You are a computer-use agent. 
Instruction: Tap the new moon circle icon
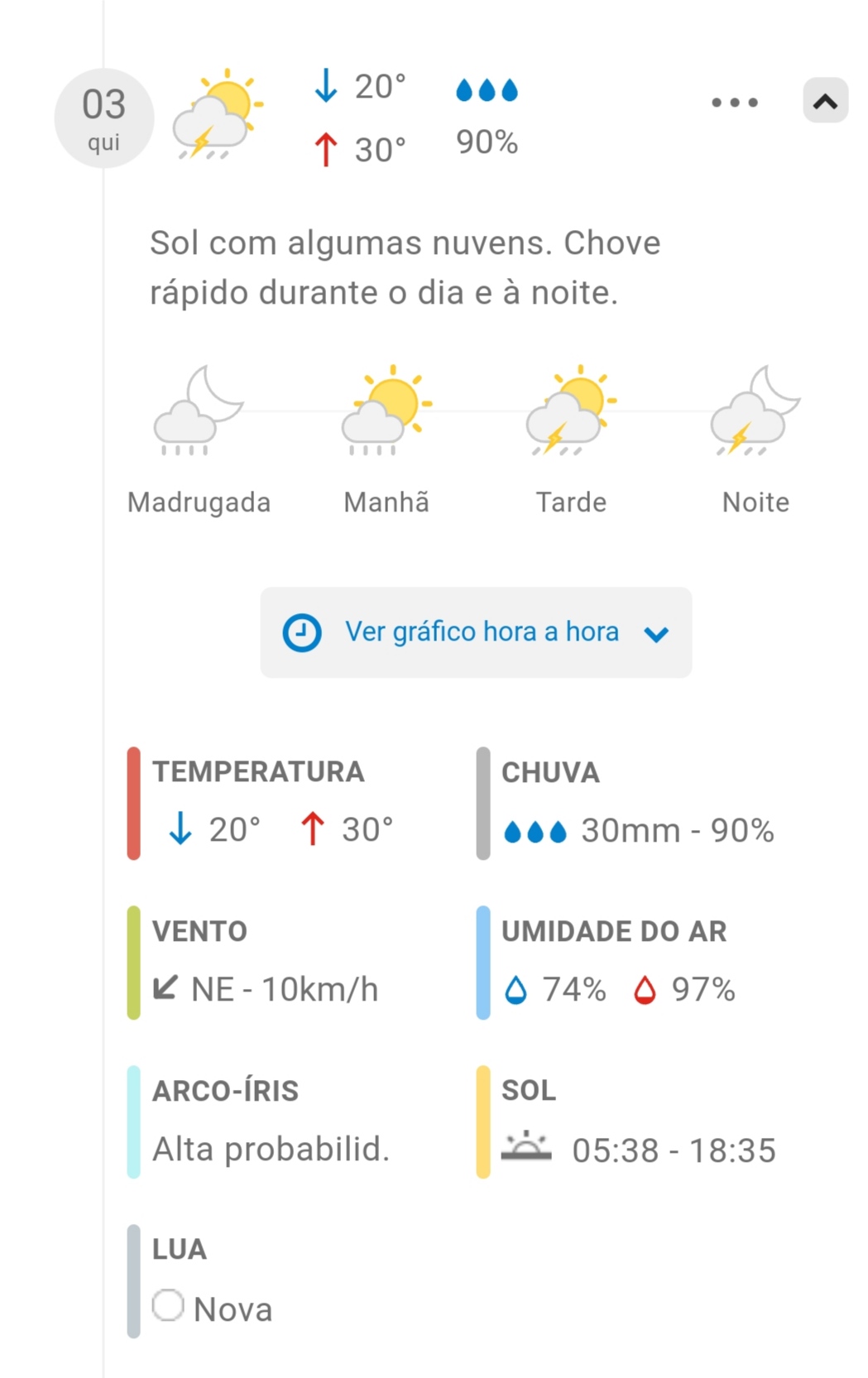(168, 1305)
